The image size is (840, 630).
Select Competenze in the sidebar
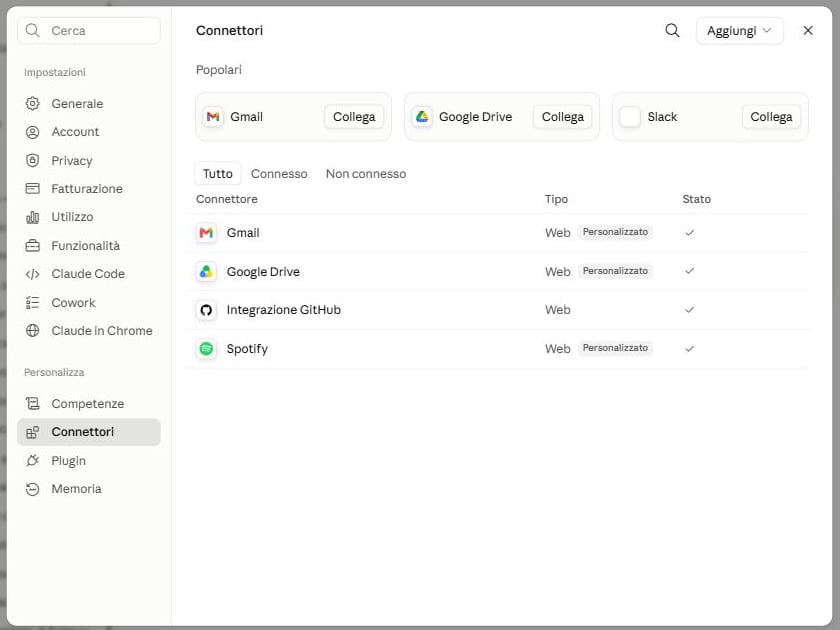(x=89, y=403)
